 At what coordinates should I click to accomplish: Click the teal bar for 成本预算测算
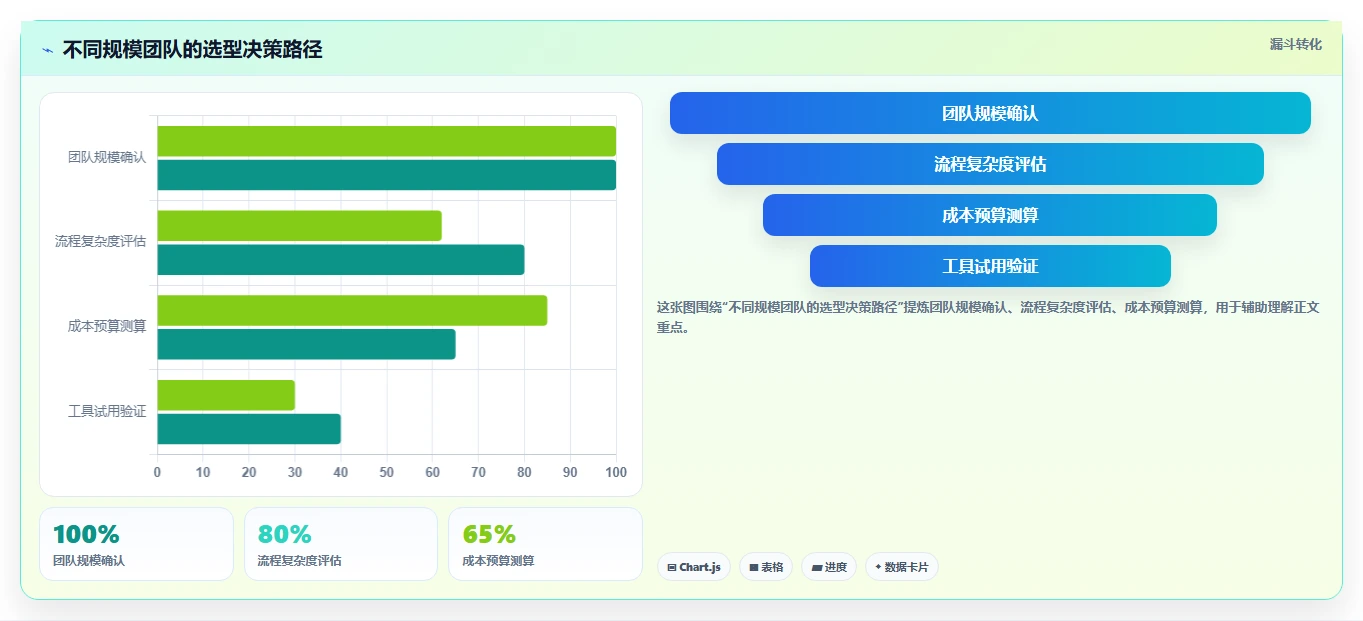pyautogui.click(x=306, y=344)
